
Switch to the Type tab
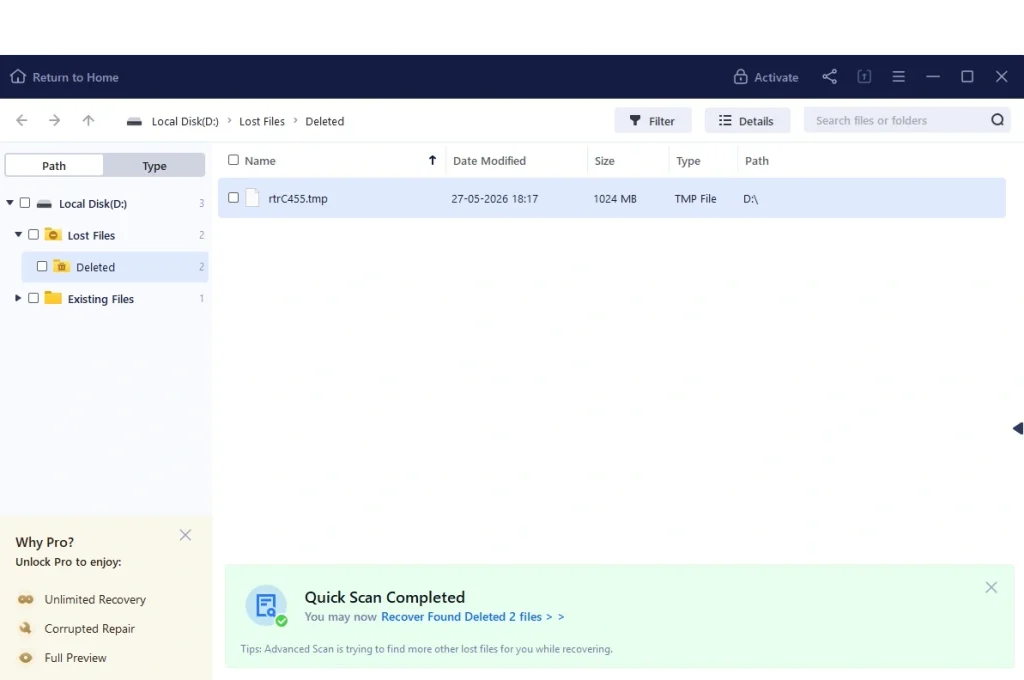point(154,165)
